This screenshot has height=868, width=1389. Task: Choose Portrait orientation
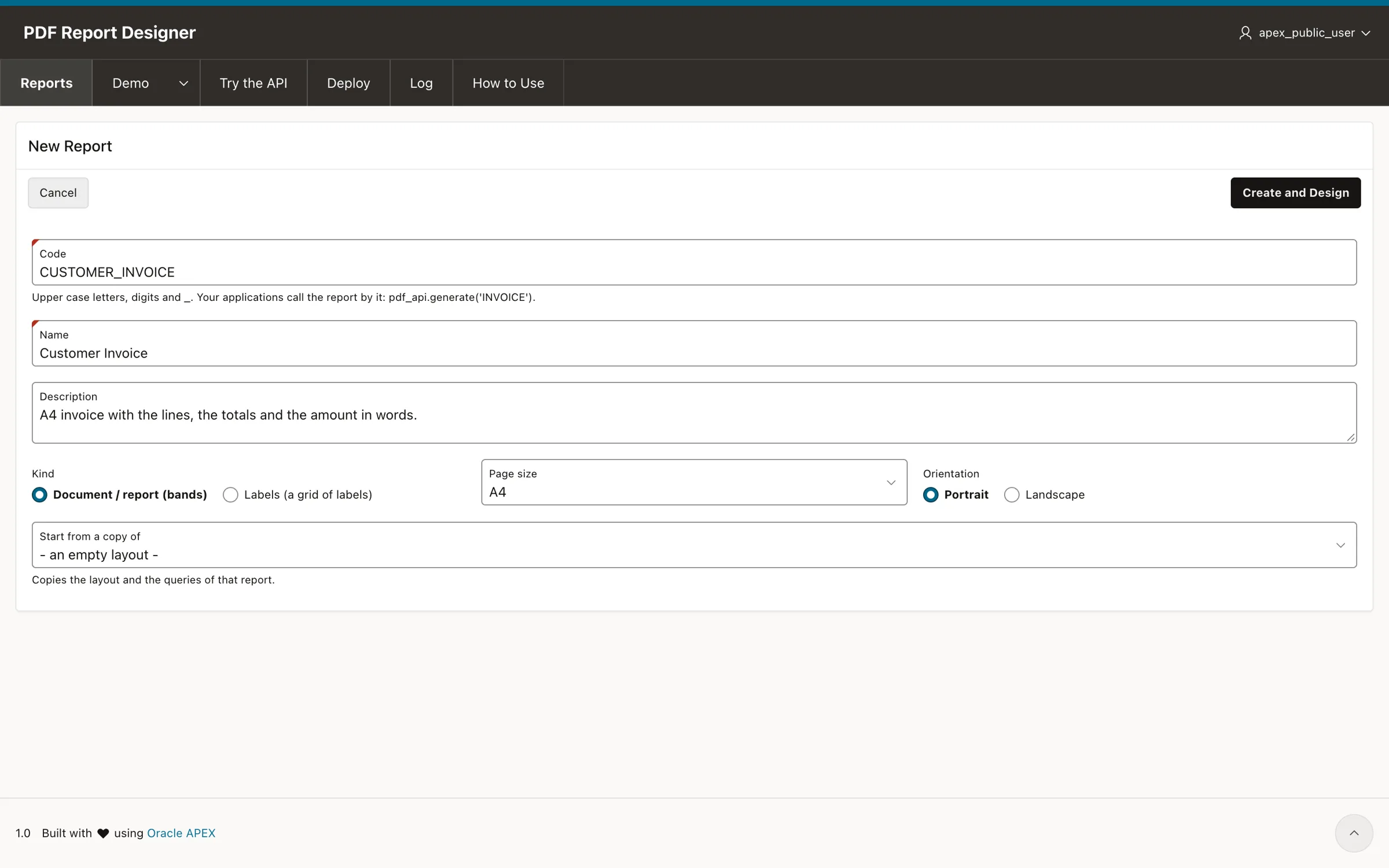(x=956, y=495)
